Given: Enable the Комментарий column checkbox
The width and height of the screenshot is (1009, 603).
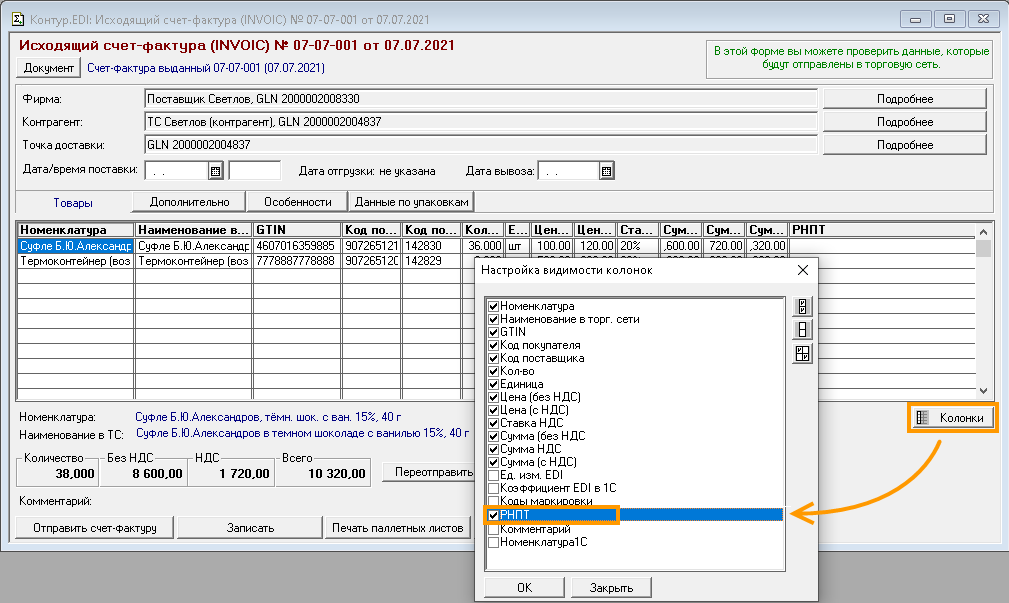Looking at the screenshot, I should [494, 529].
